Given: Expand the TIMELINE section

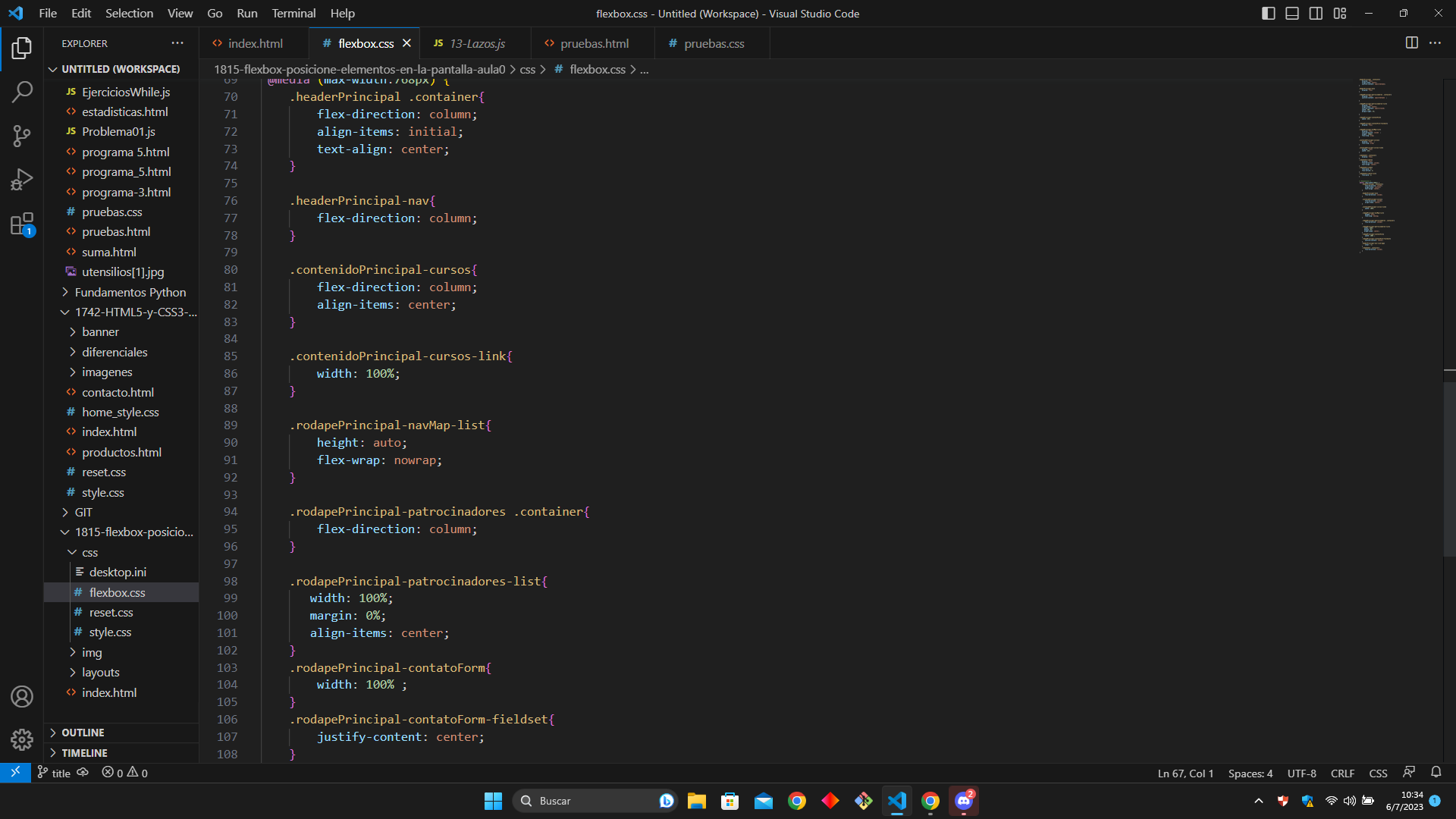Looking at the screenshot, I should click(x=121, y=753).
